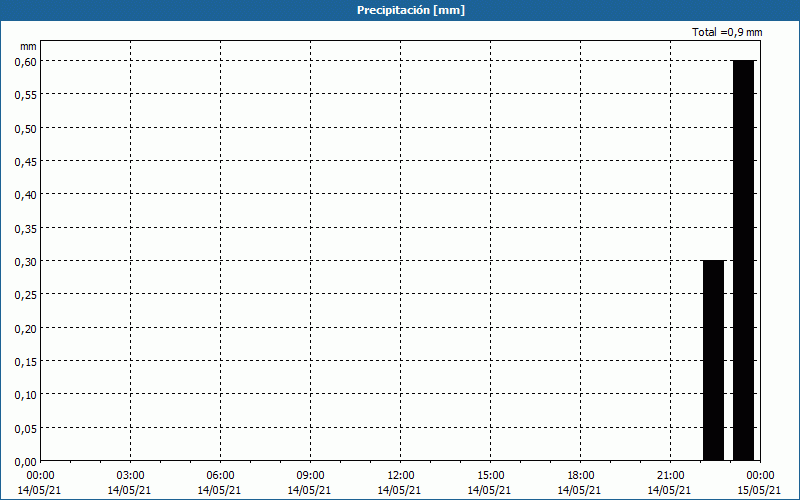Click the 15:00 time axis label

[x=490, y=476]
